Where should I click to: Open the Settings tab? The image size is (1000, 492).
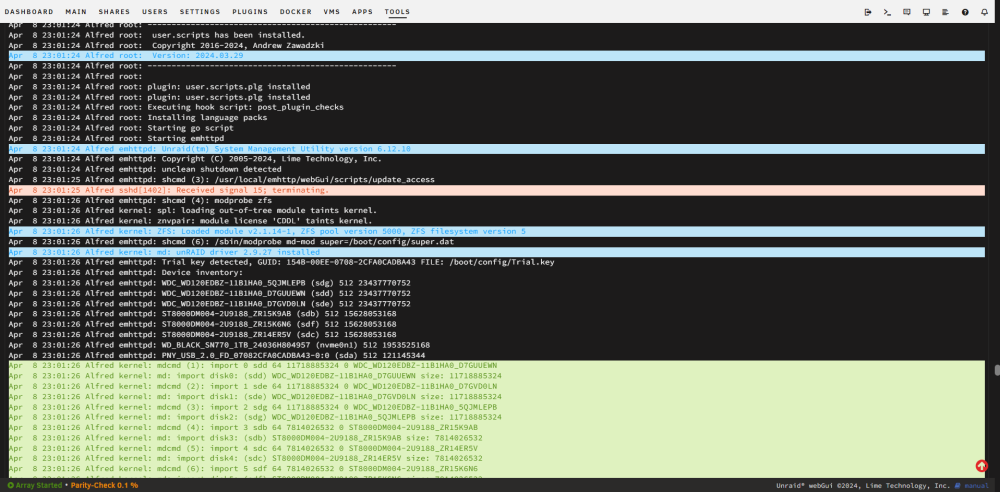[x=200, y=11]
